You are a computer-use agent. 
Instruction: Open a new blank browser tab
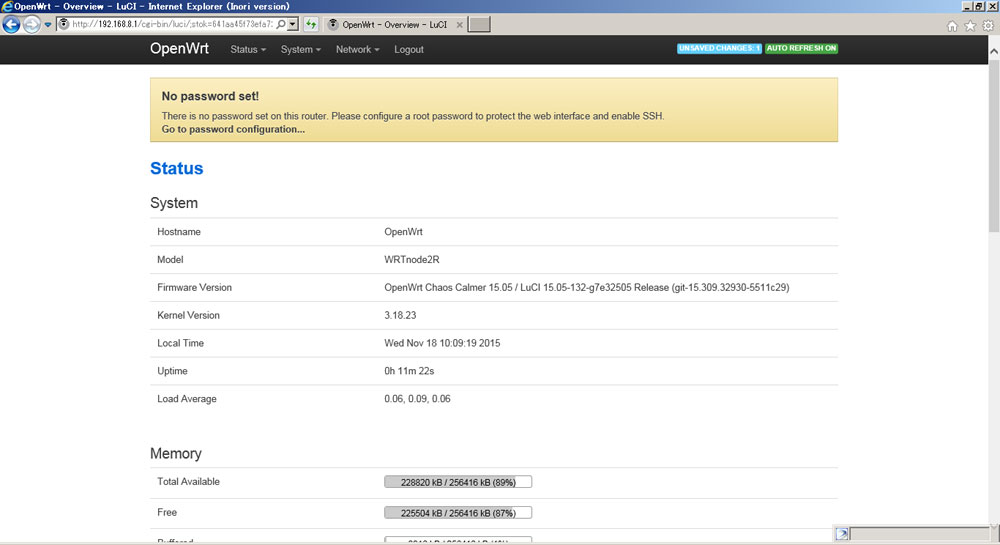pyautogui.click(x=480, y=24)
